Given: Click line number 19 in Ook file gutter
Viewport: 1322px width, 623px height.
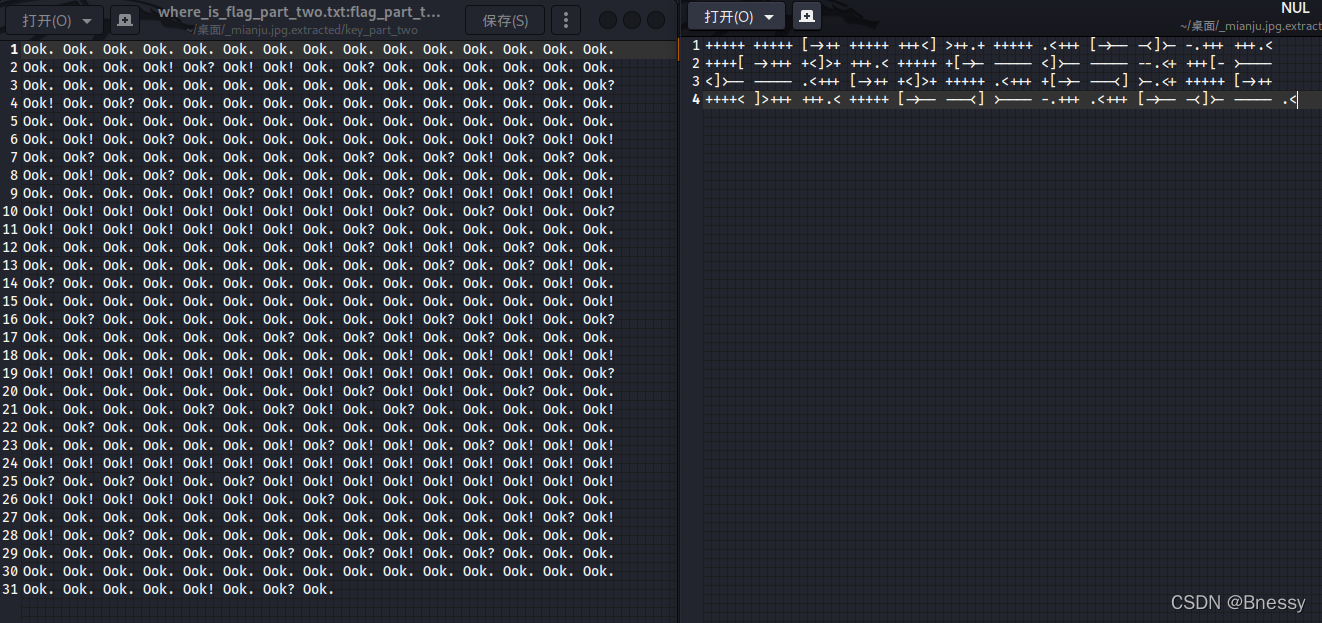Looking at the screenshot, I should click(10, 373).
